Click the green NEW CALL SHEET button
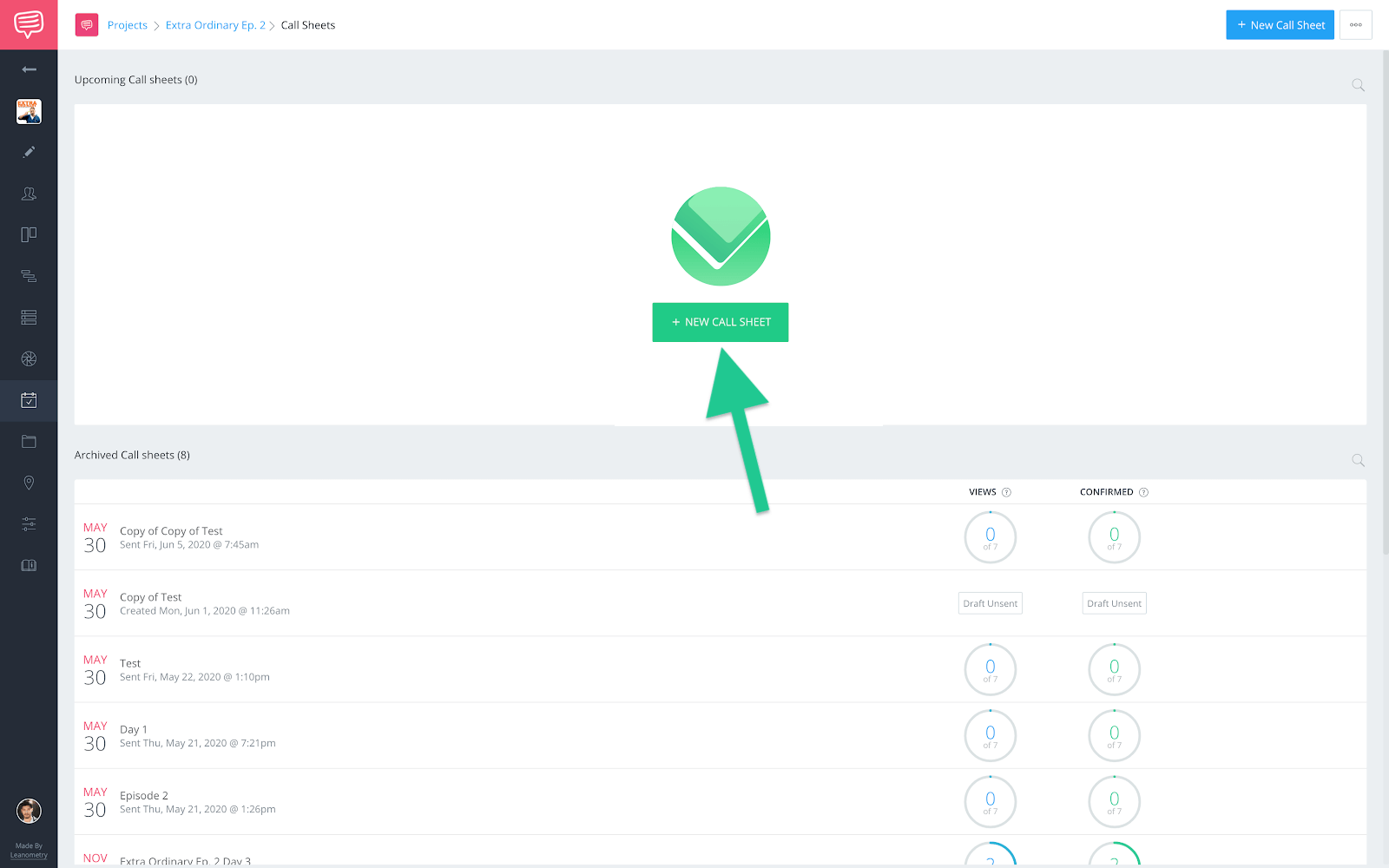 (x=721, y=322)
